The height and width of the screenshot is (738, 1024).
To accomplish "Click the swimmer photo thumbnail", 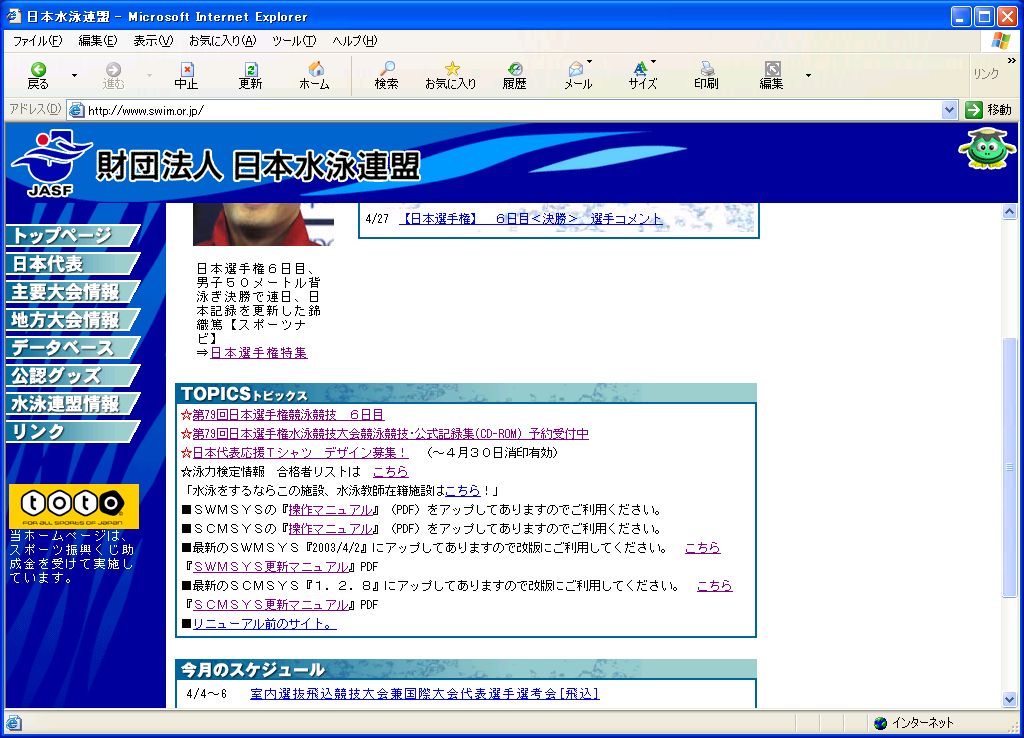I will click(263, 224).
